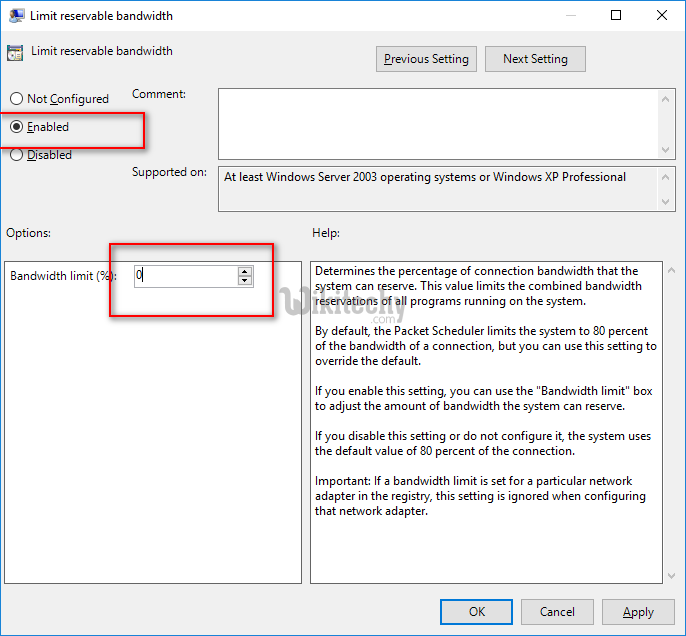Click the Comment box scroll down arrow
This screenshot has width=686, height=636.
[667, 149]
